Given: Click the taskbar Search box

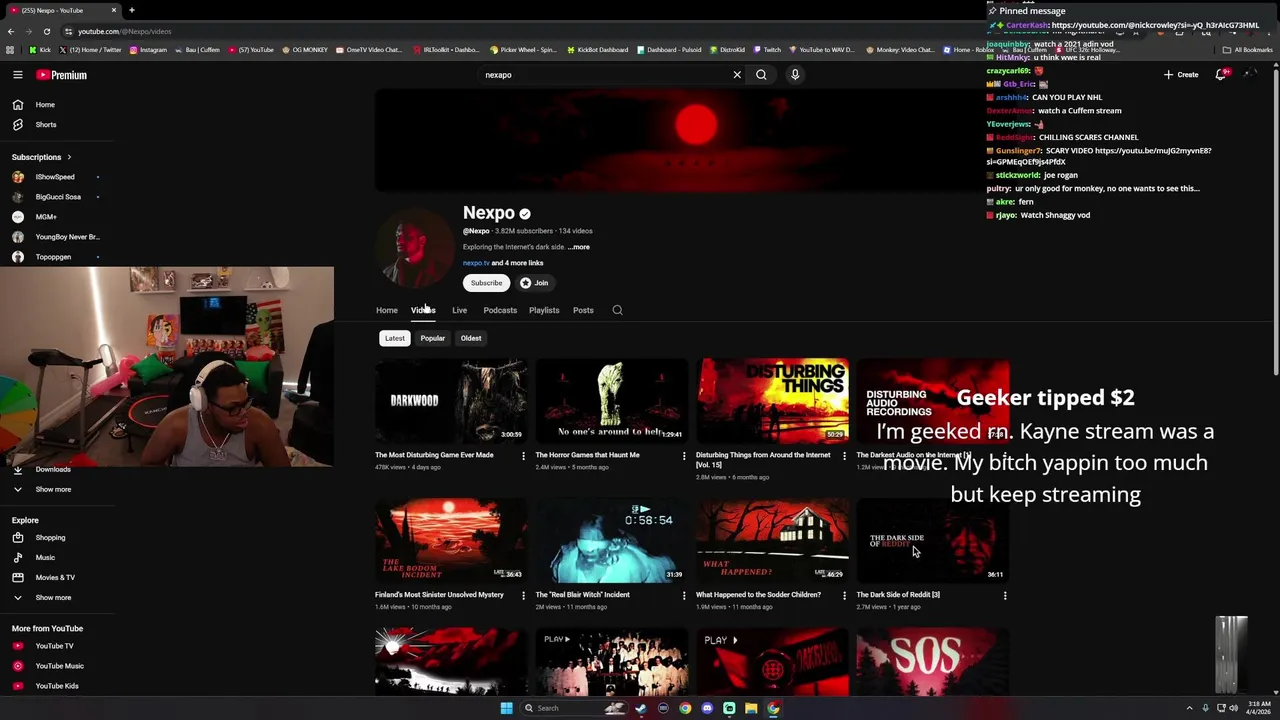Looking at the screenshot, I should (x=575, y=708).
